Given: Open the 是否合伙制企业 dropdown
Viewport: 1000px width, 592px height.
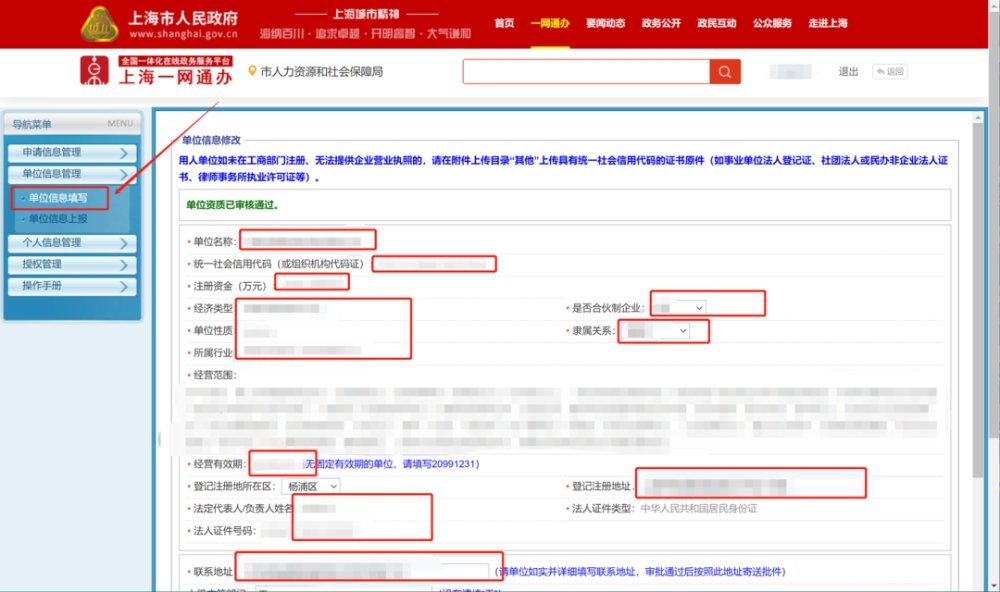Looking at the screenshot, I should click(679, 308).
